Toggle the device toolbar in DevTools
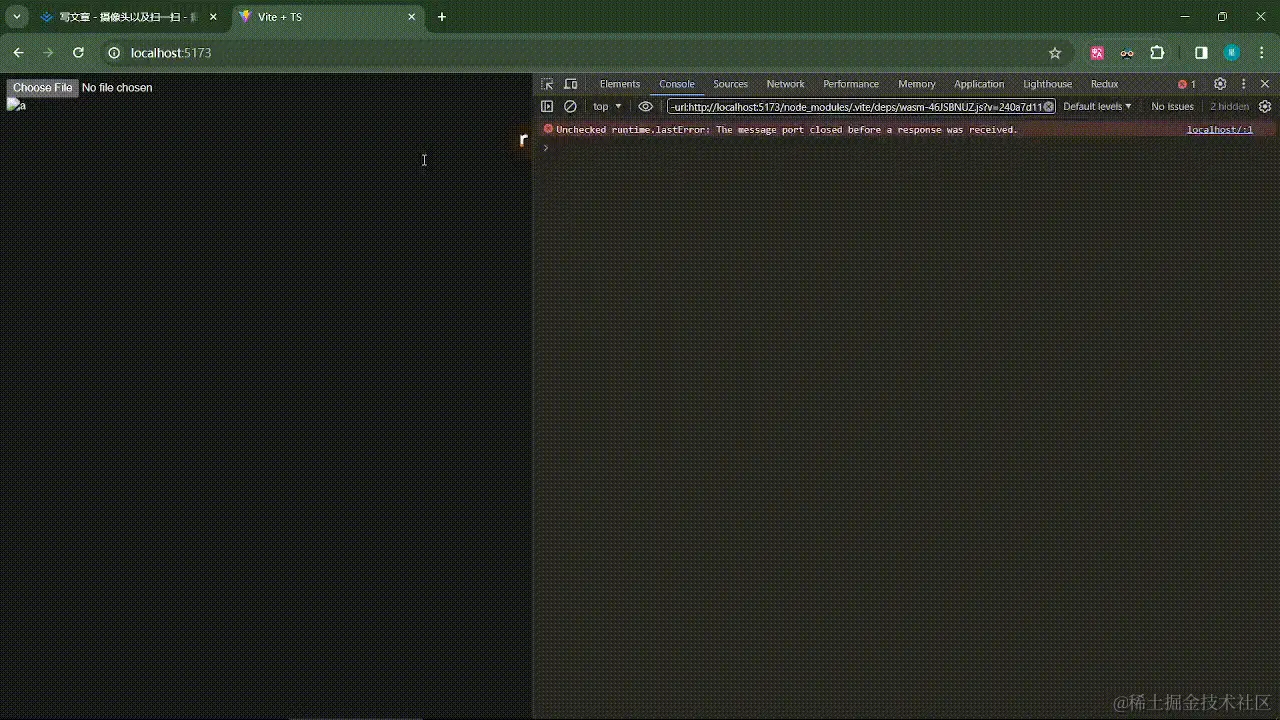Screen dimensions: 1280x720 pos(570,84)
